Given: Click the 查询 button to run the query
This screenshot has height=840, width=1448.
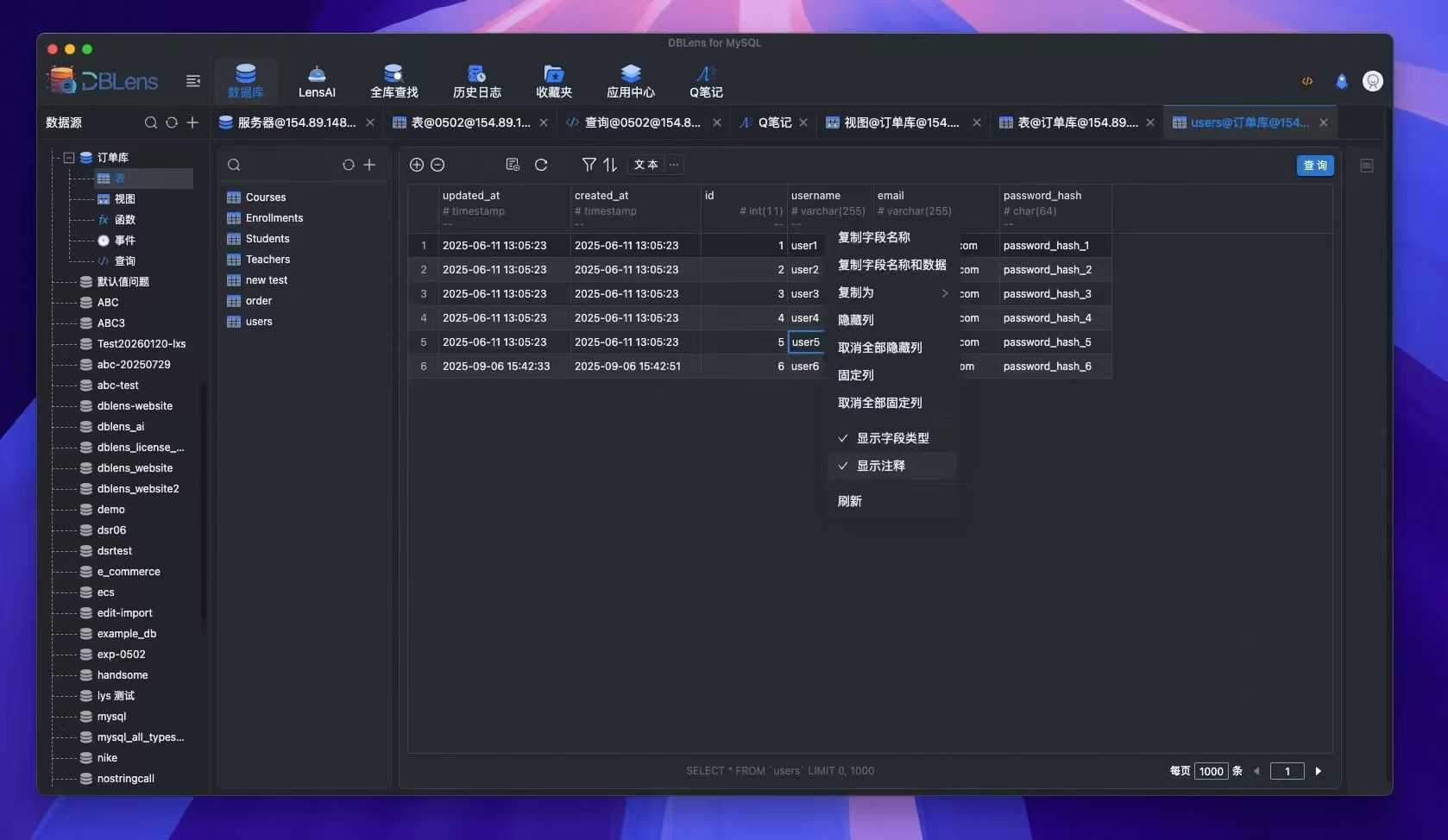Looking at the screenshot, I should [1314, 165].
